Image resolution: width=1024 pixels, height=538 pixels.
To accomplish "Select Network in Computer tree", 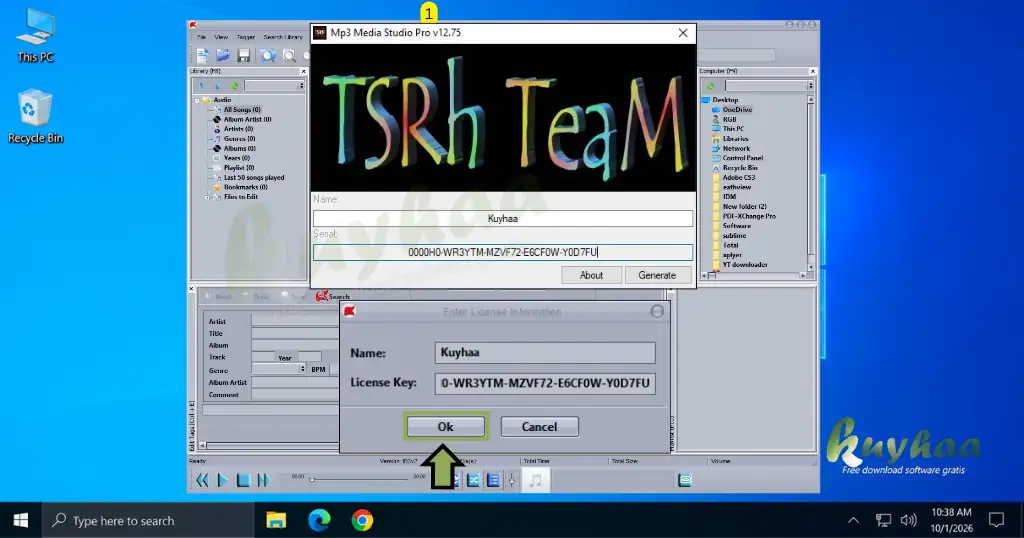I will pos(736,148).
